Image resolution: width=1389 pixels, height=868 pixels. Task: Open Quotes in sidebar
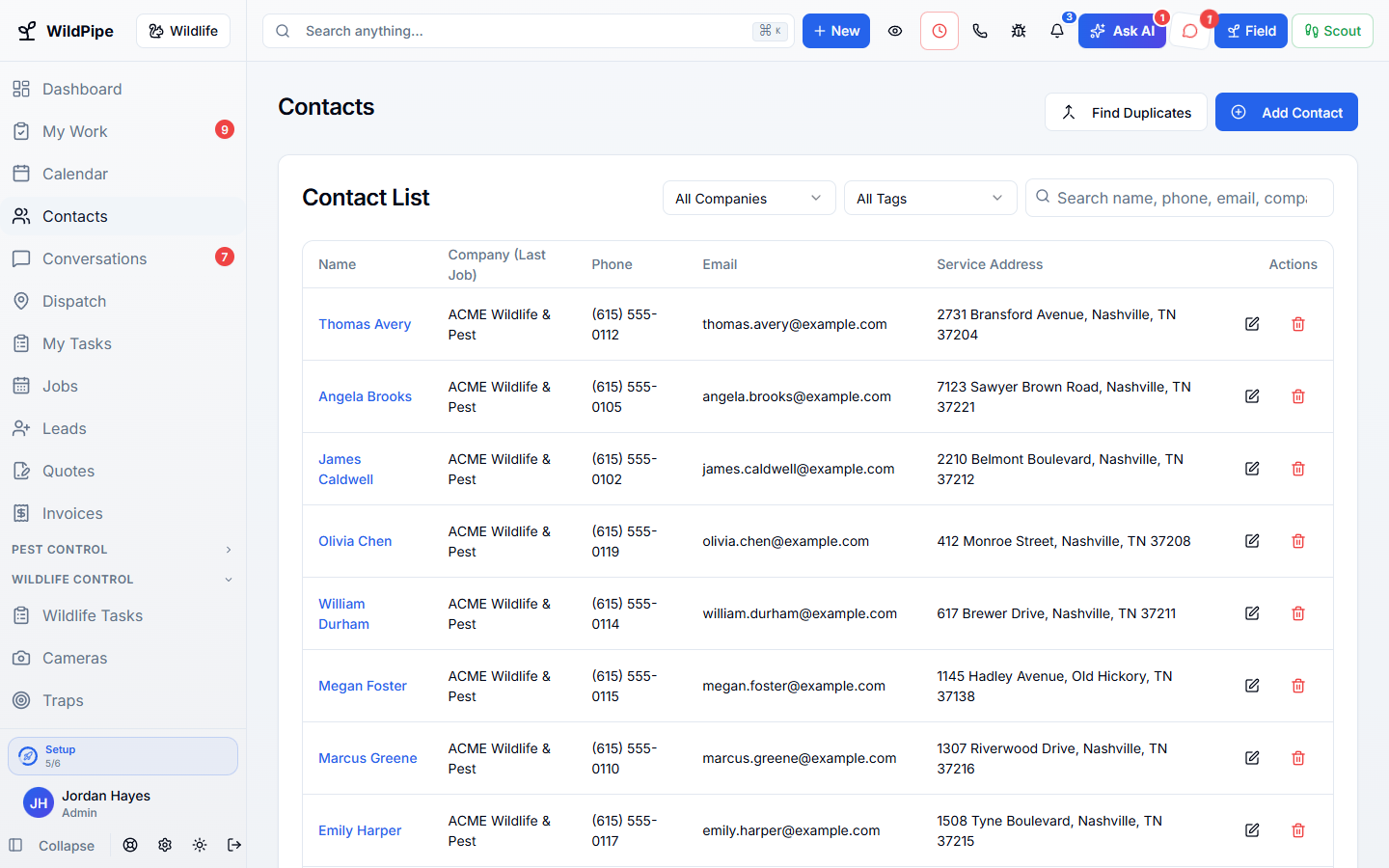(123, 471)
